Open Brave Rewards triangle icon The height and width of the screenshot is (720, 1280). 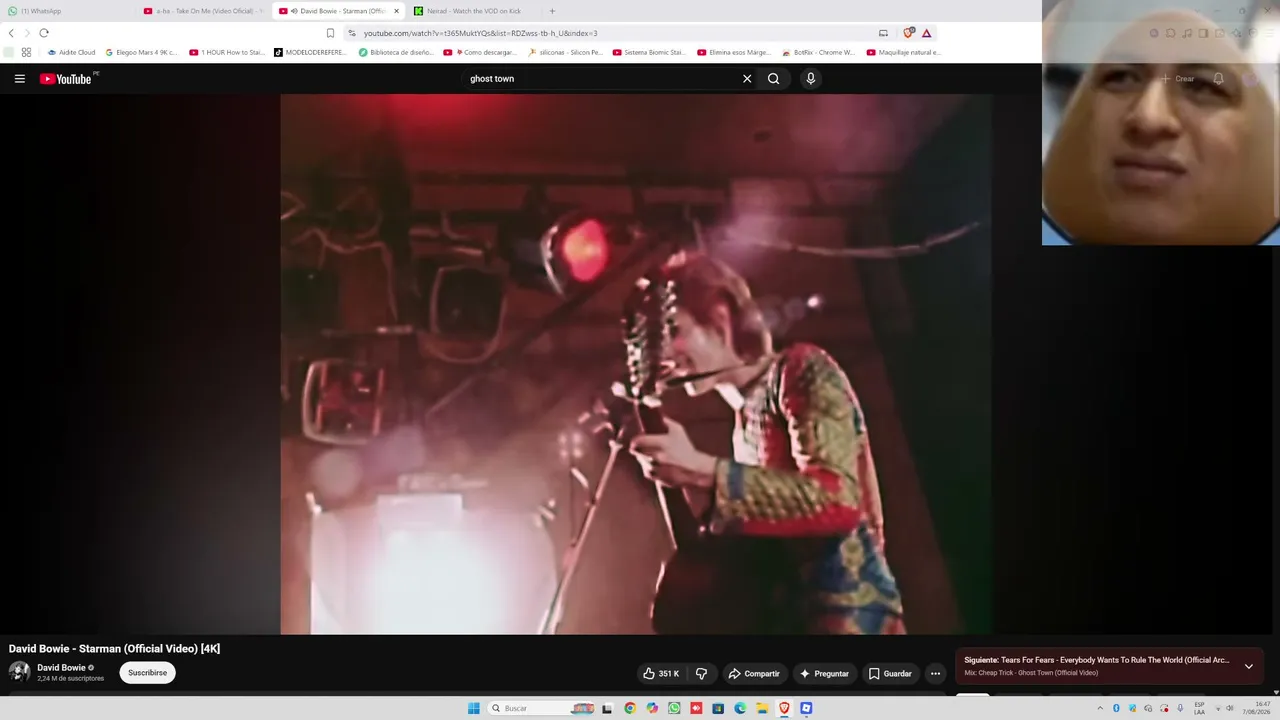point(927,33)
